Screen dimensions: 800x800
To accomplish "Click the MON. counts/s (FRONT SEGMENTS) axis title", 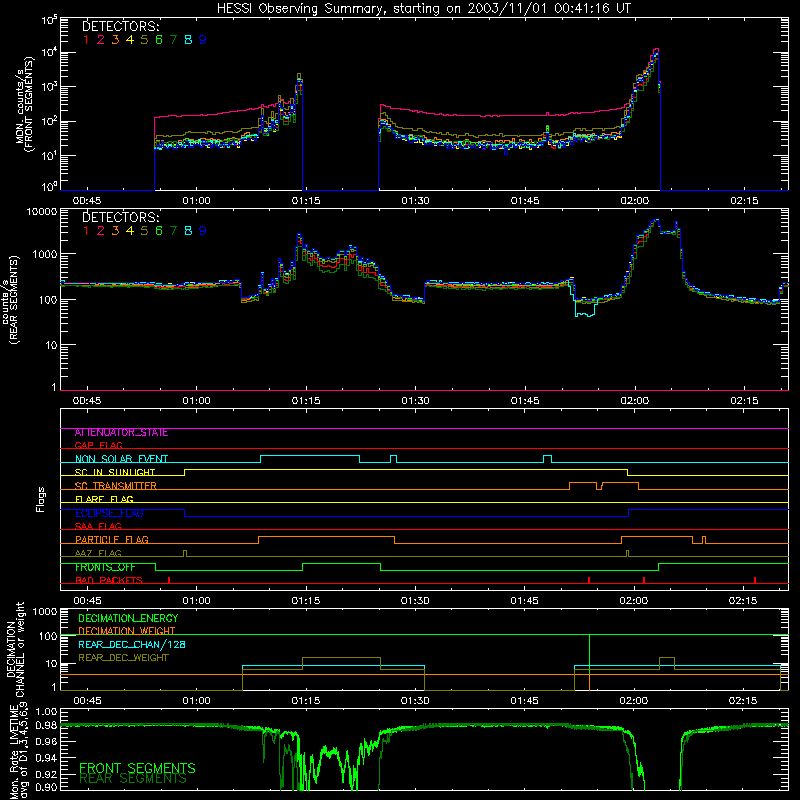I will [x=24, y=105].
